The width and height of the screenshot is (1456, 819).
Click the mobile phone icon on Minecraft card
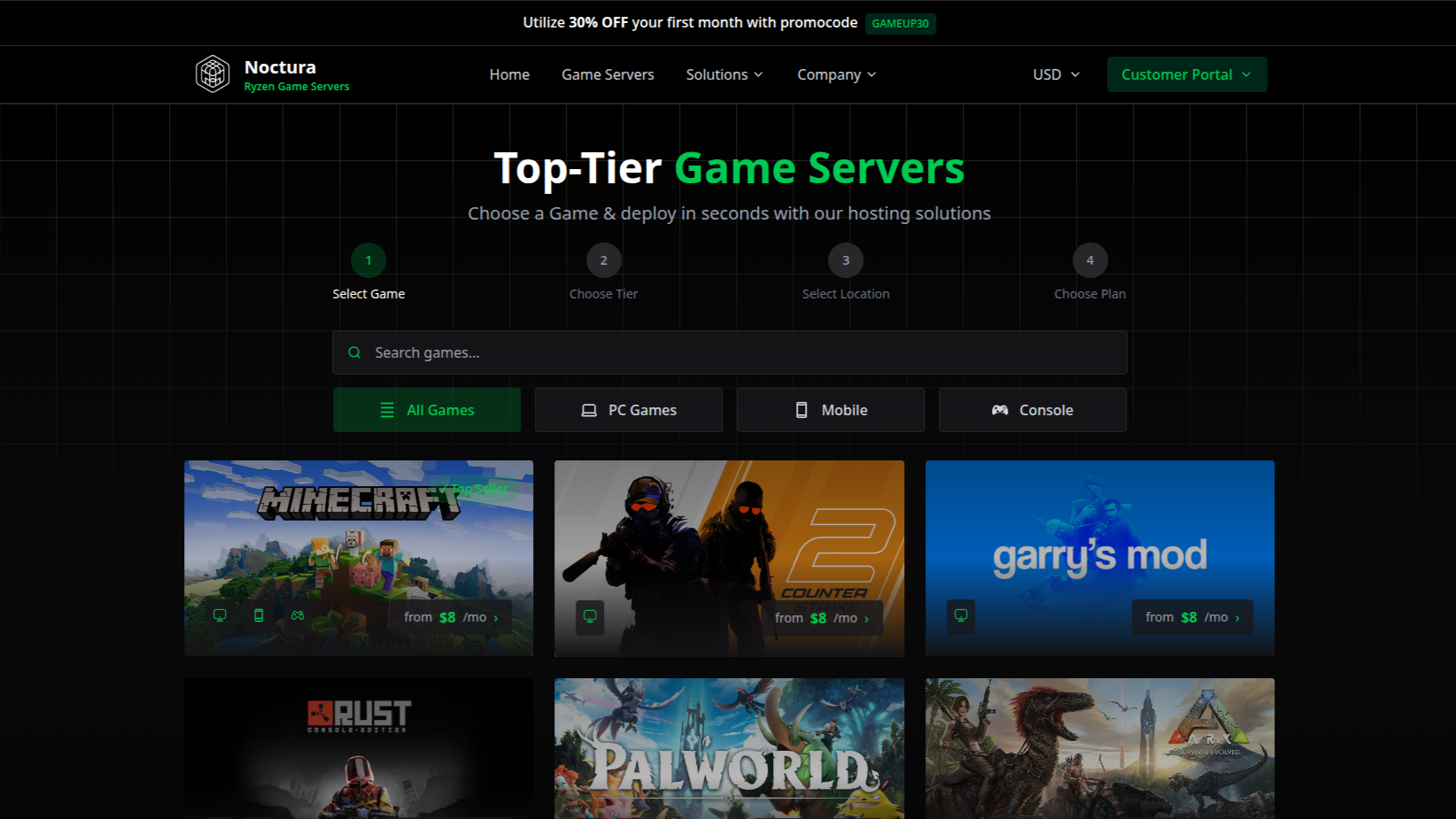pyautogui.click(x=259, y=615)
